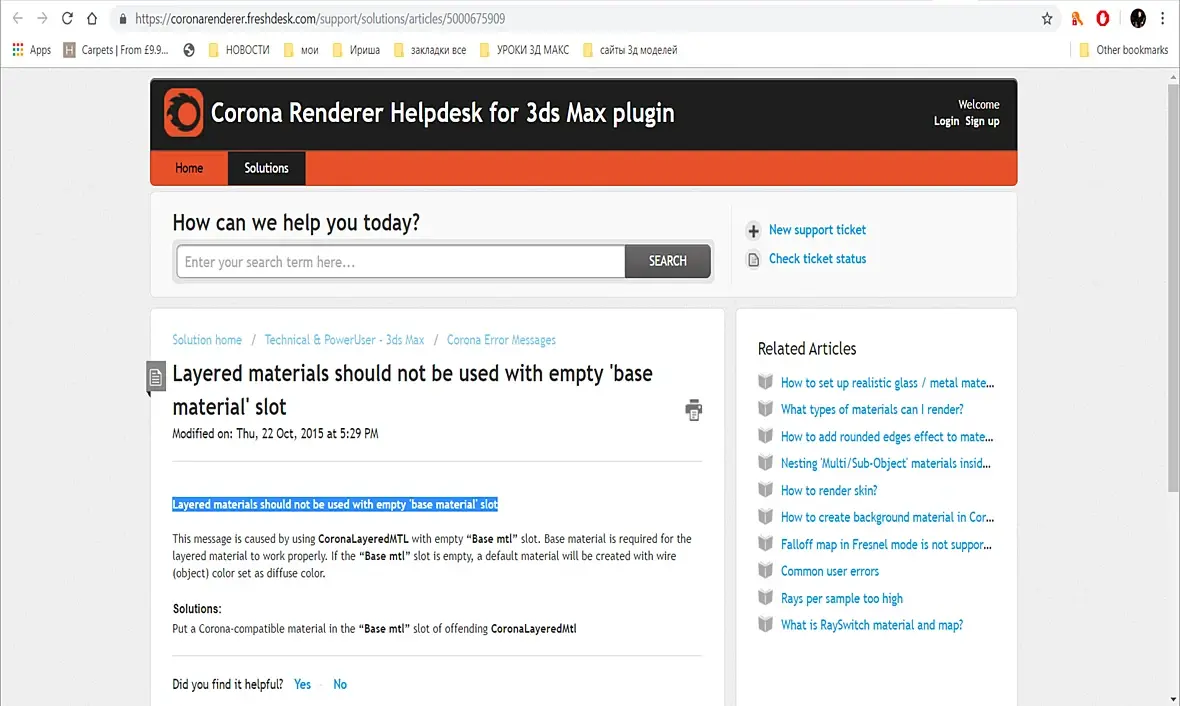Click the article title heading

click(412, 390)
